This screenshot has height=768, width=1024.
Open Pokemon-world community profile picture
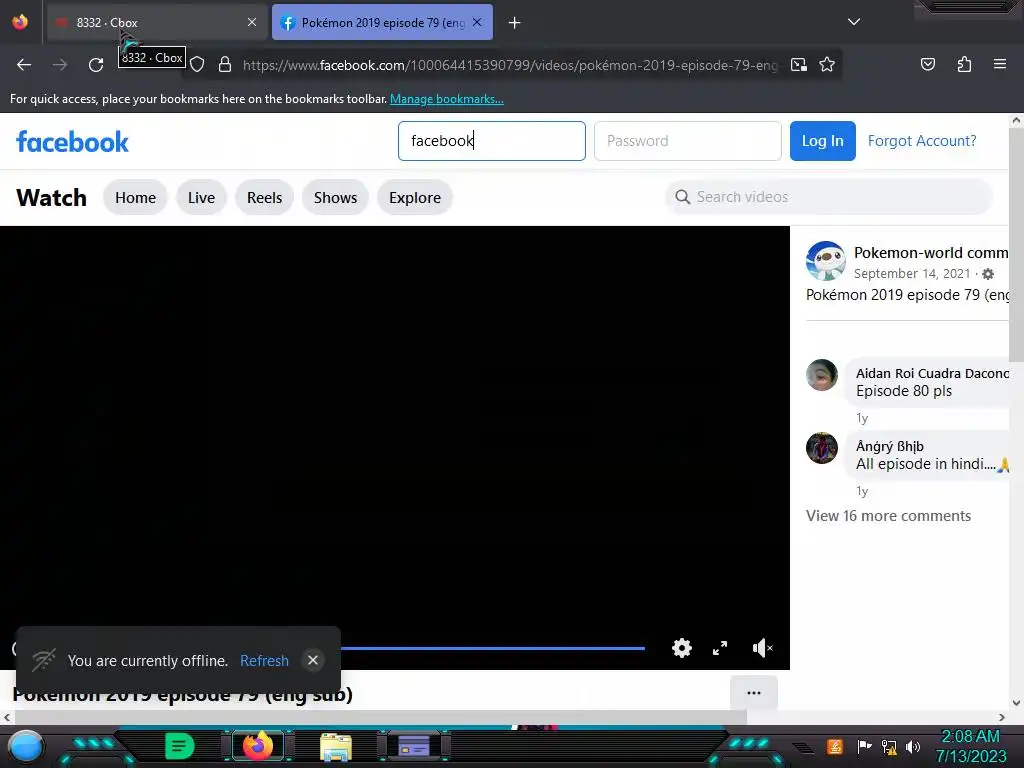[x=825, y=261]
